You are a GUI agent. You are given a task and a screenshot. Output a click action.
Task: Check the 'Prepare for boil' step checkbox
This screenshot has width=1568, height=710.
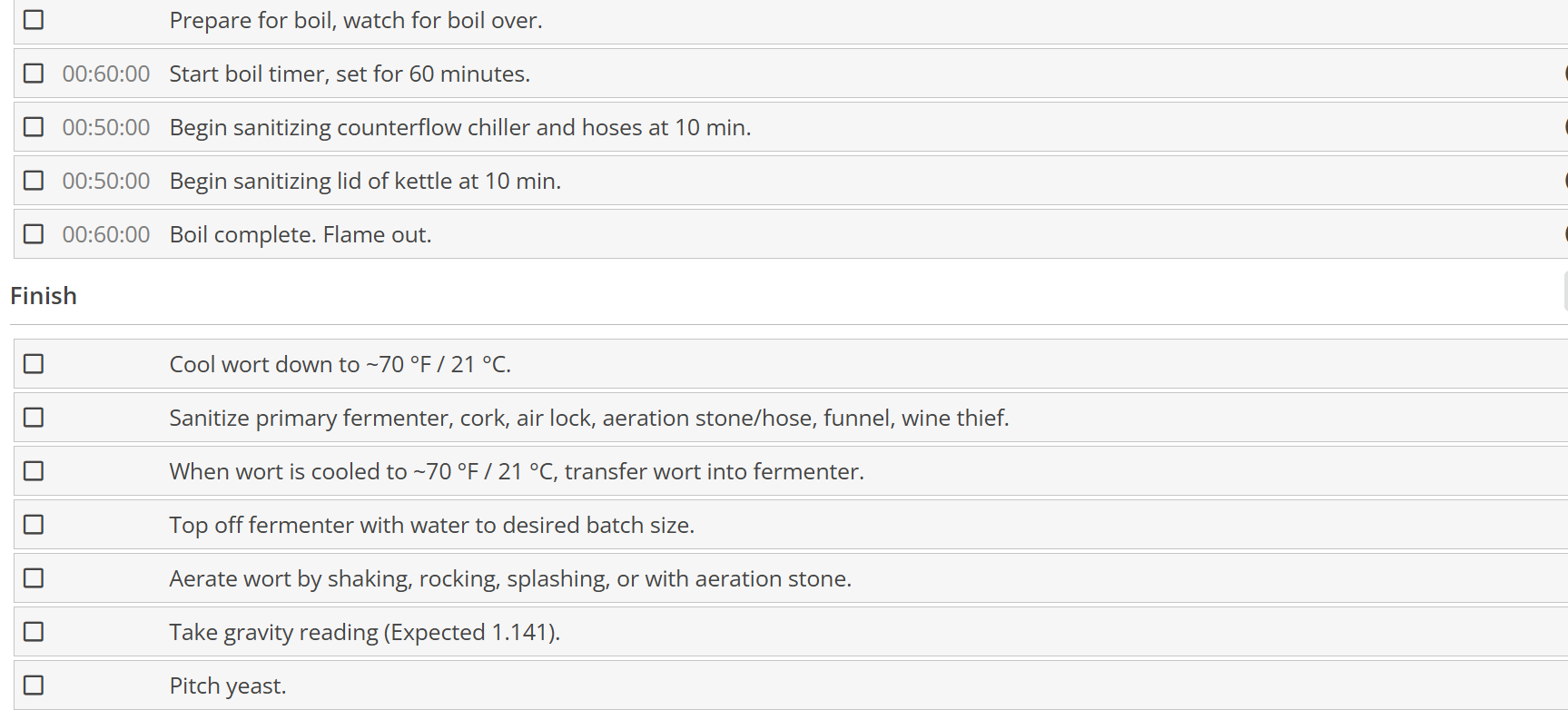(x=34, y=19)
